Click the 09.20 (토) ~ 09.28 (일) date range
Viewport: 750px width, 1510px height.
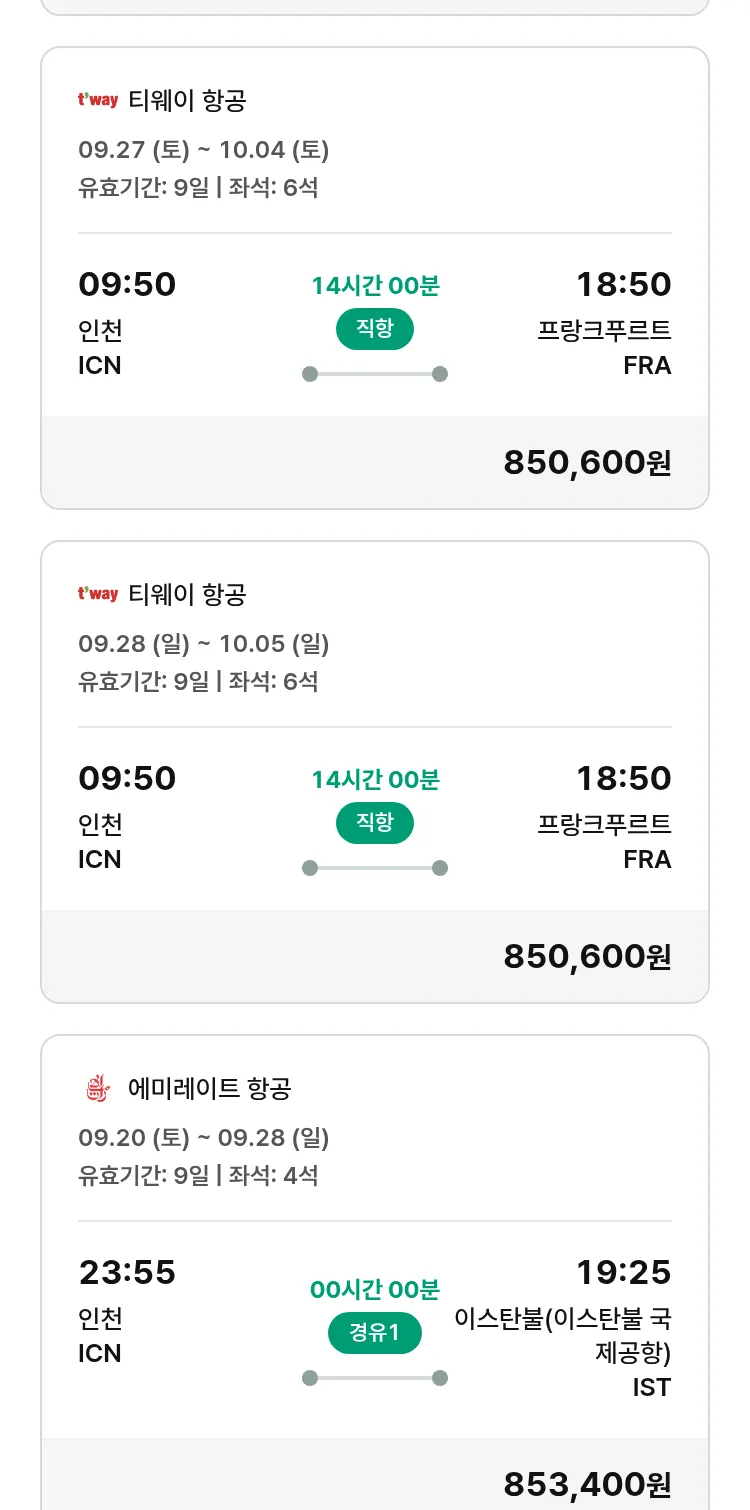click(204, 1138)
